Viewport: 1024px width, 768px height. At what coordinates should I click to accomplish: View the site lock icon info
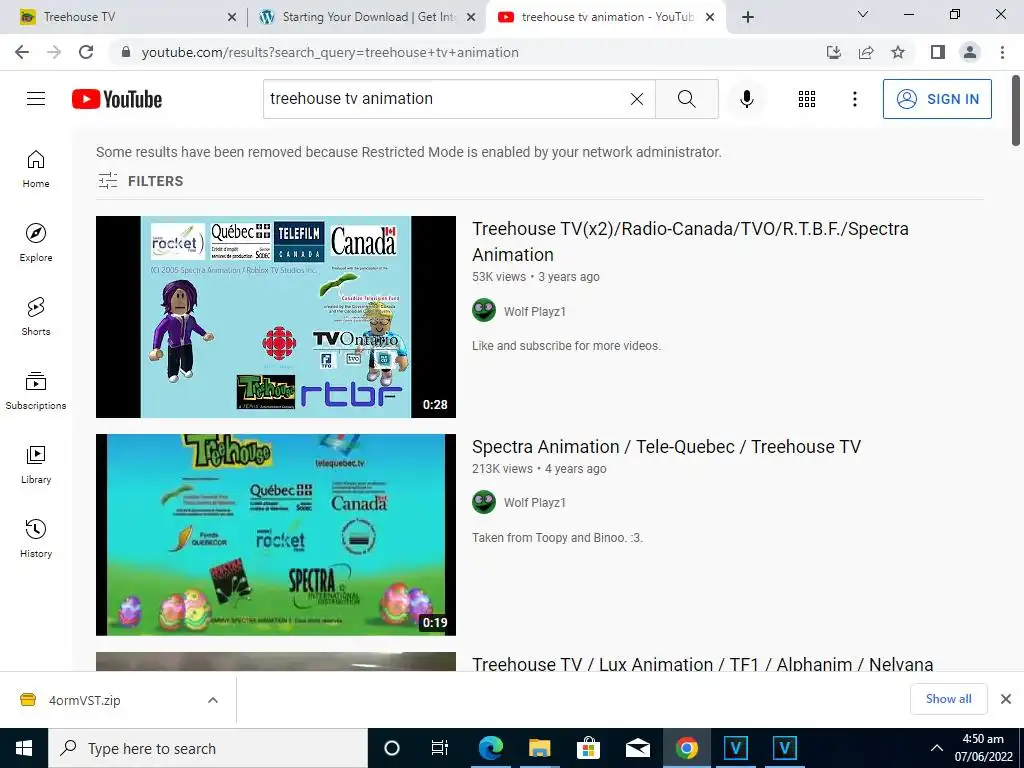click(x=126, y=52)
